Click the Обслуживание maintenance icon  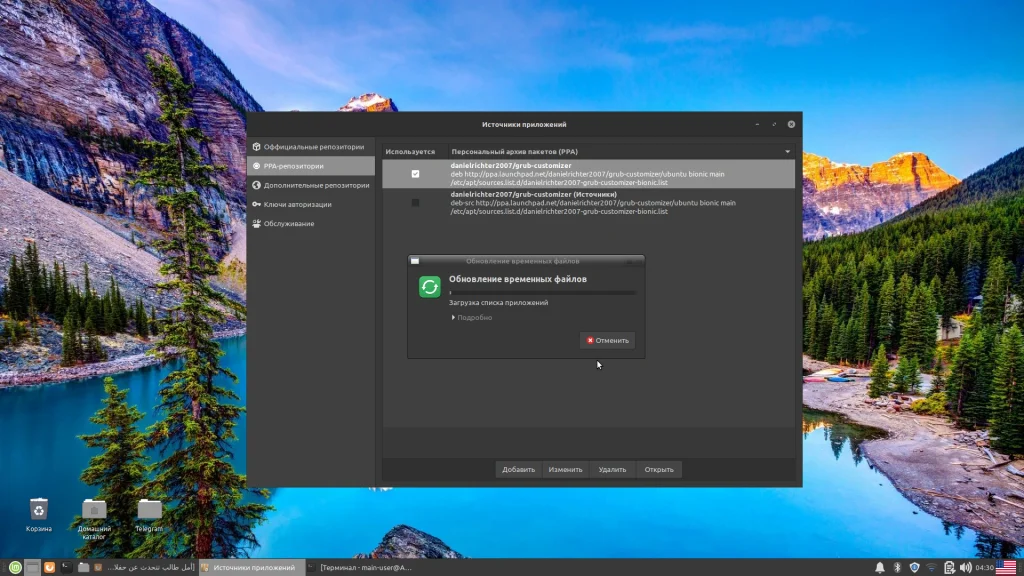(257, 223)
